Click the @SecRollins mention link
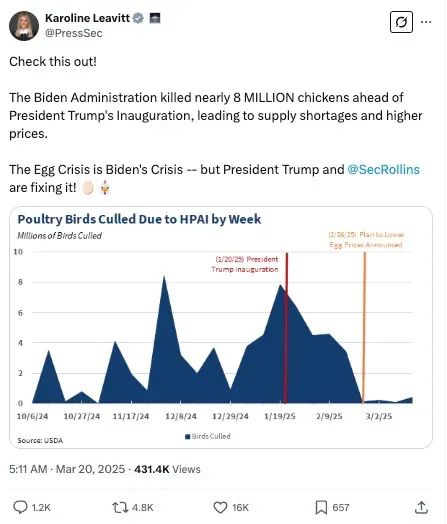The height and width of the screenshot is (524, 447). tap(384, 169)
